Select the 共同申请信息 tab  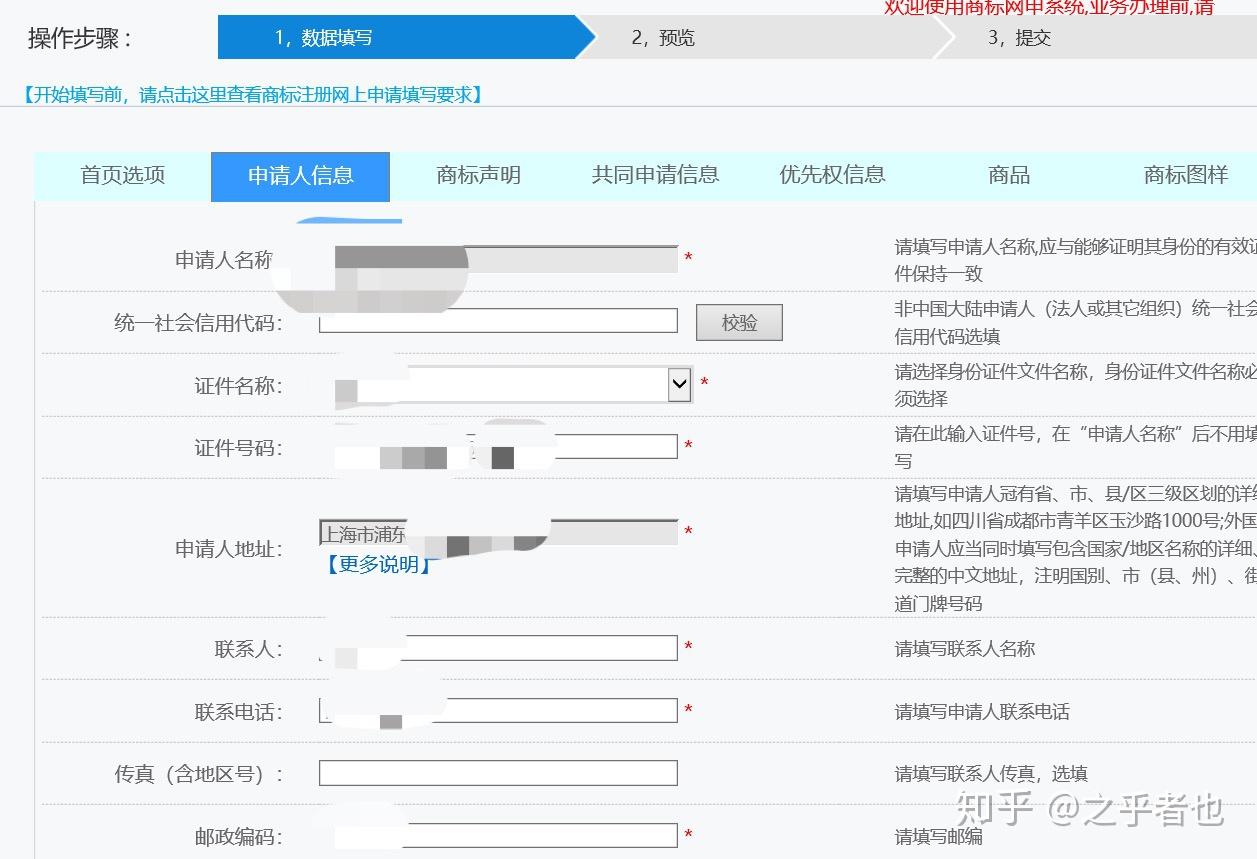click(x=653, y=175)
